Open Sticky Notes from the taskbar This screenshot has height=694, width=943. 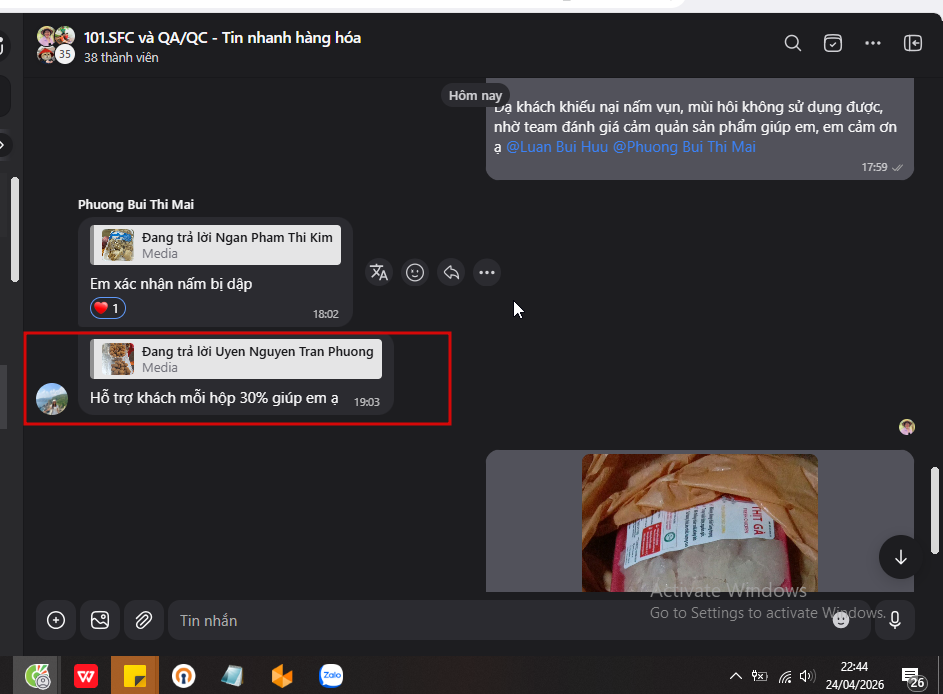[x=135, y=676]
